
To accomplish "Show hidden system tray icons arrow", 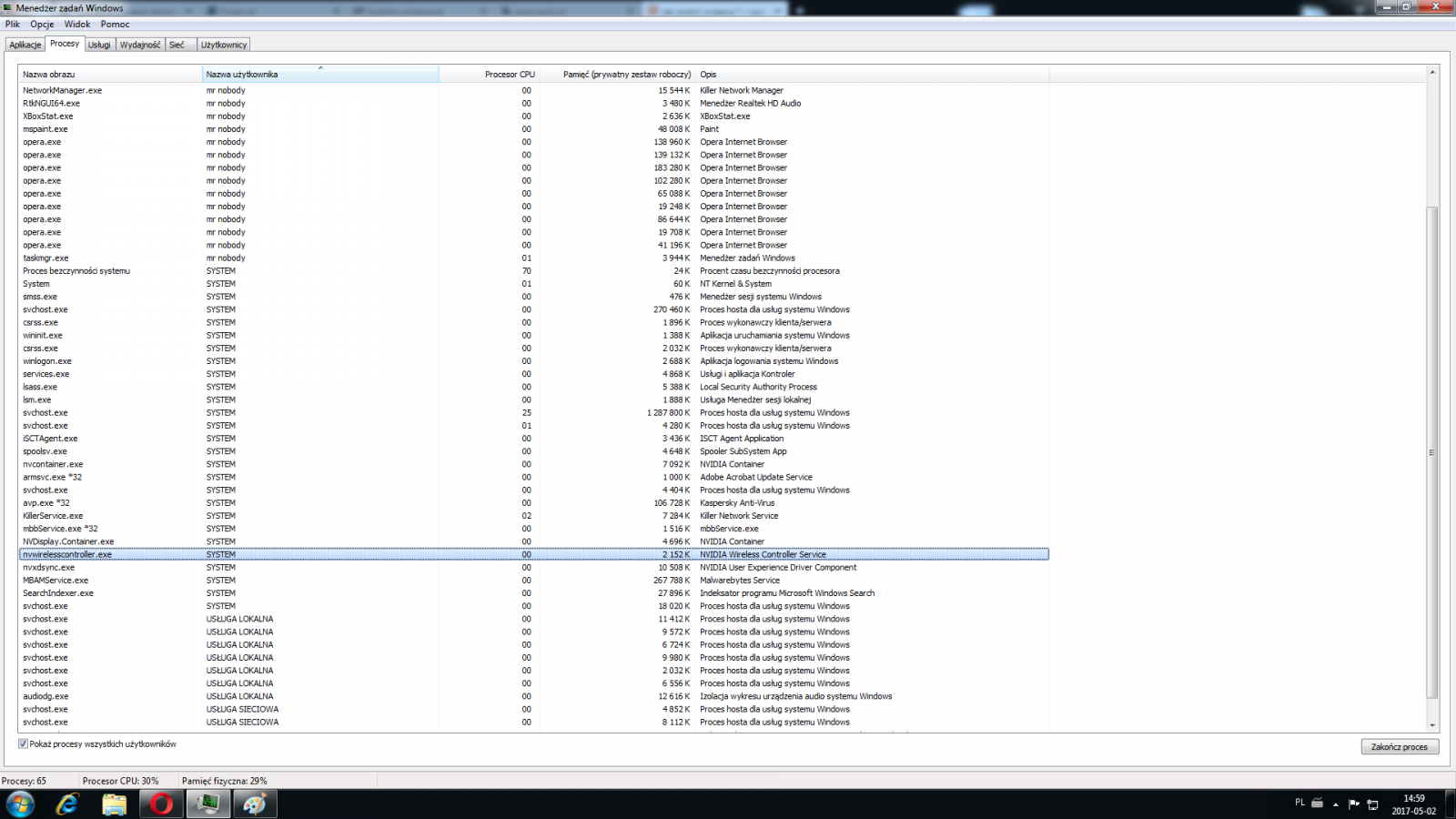I will click(x=1336, y=804).
